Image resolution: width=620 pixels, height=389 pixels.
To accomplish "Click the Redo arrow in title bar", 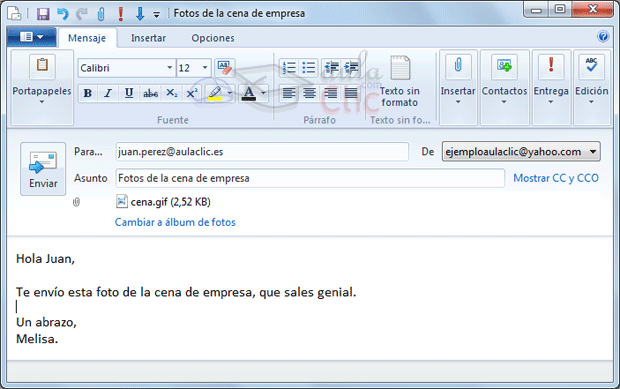I will pyautogui.click(x=82, y=14).
